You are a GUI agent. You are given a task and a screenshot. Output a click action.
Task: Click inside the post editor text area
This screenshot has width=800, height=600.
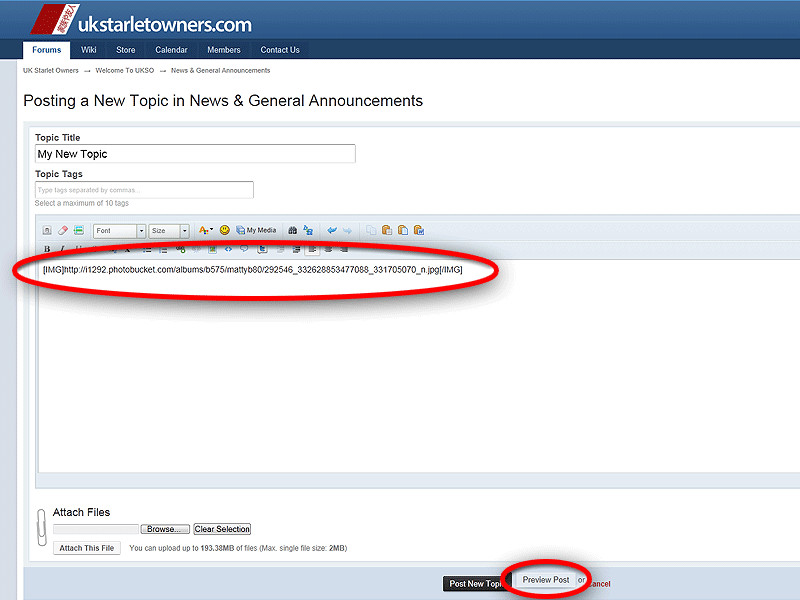[418, 367]
